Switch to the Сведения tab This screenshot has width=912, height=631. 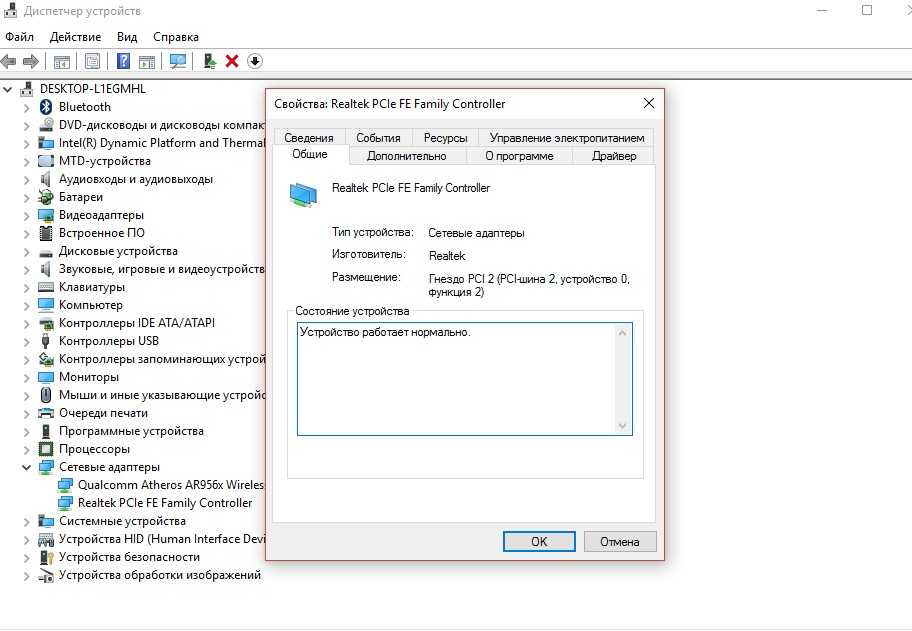pyautogui.click(x=309, y=138)
